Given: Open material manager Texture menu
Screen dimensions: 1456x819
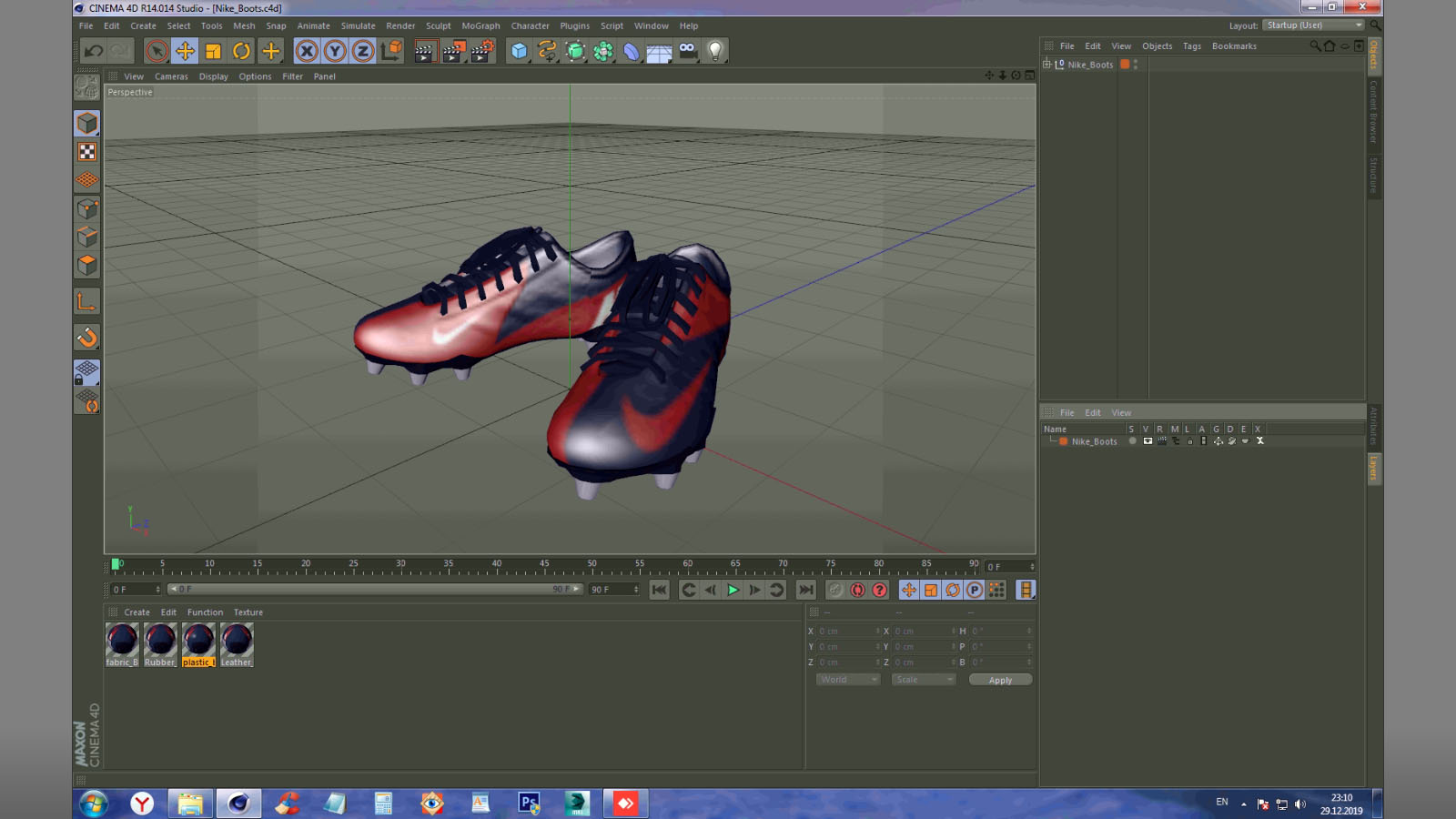Looking at the screenshot, I should point(248,612).
